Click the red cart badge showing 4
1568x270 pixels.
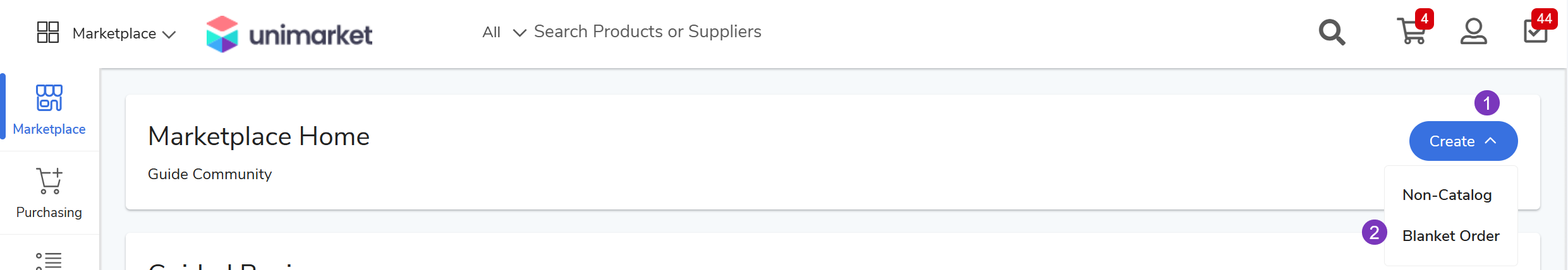click(1425, 18)
